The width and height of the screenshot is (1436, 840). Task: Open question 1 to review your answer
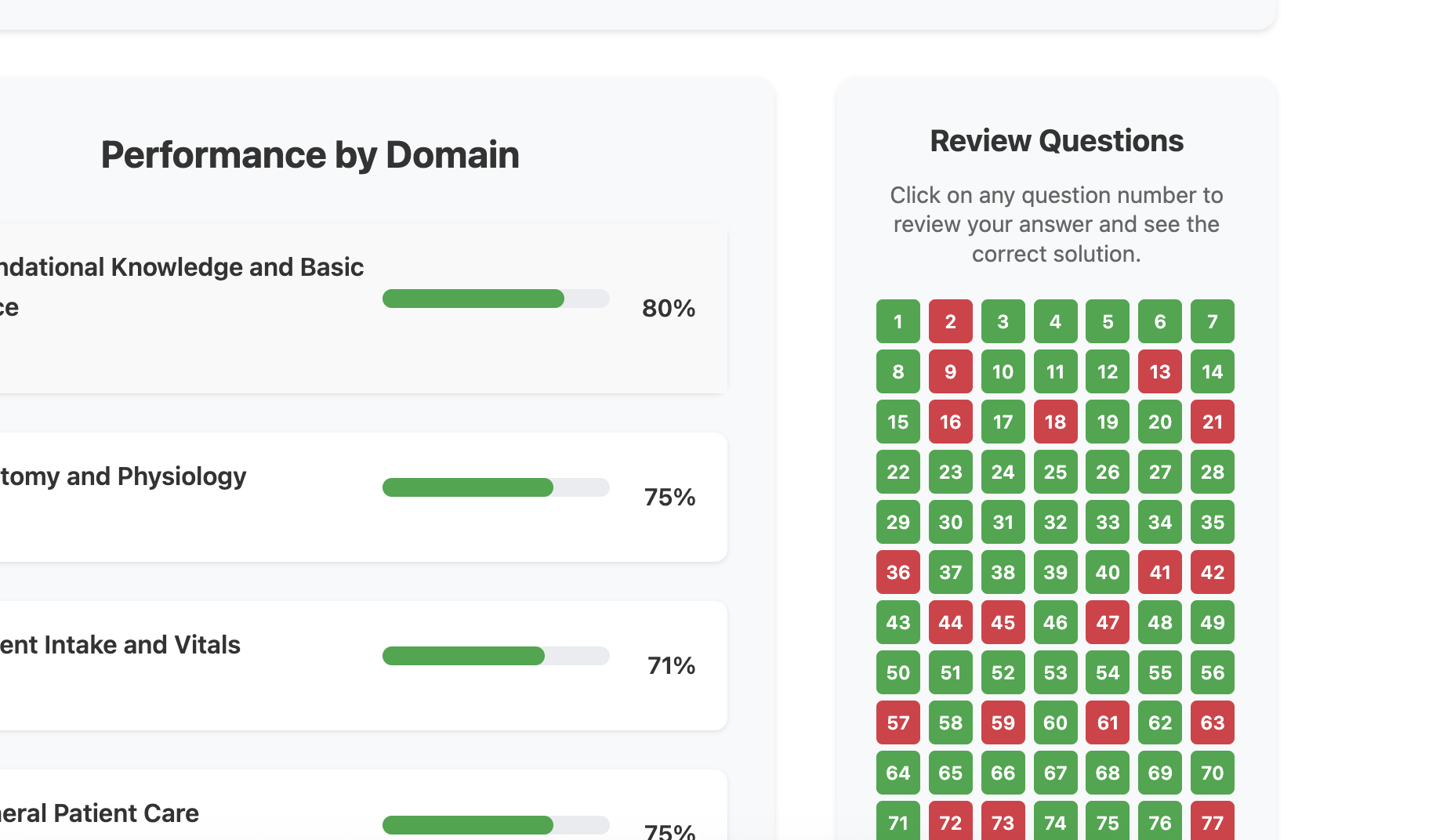coord(897,321)
